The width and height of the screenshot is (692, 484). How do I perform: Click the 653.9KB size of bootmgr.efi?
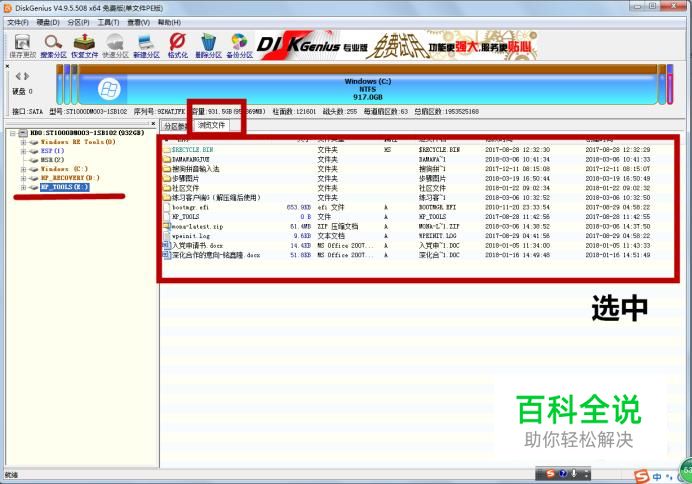299,207
